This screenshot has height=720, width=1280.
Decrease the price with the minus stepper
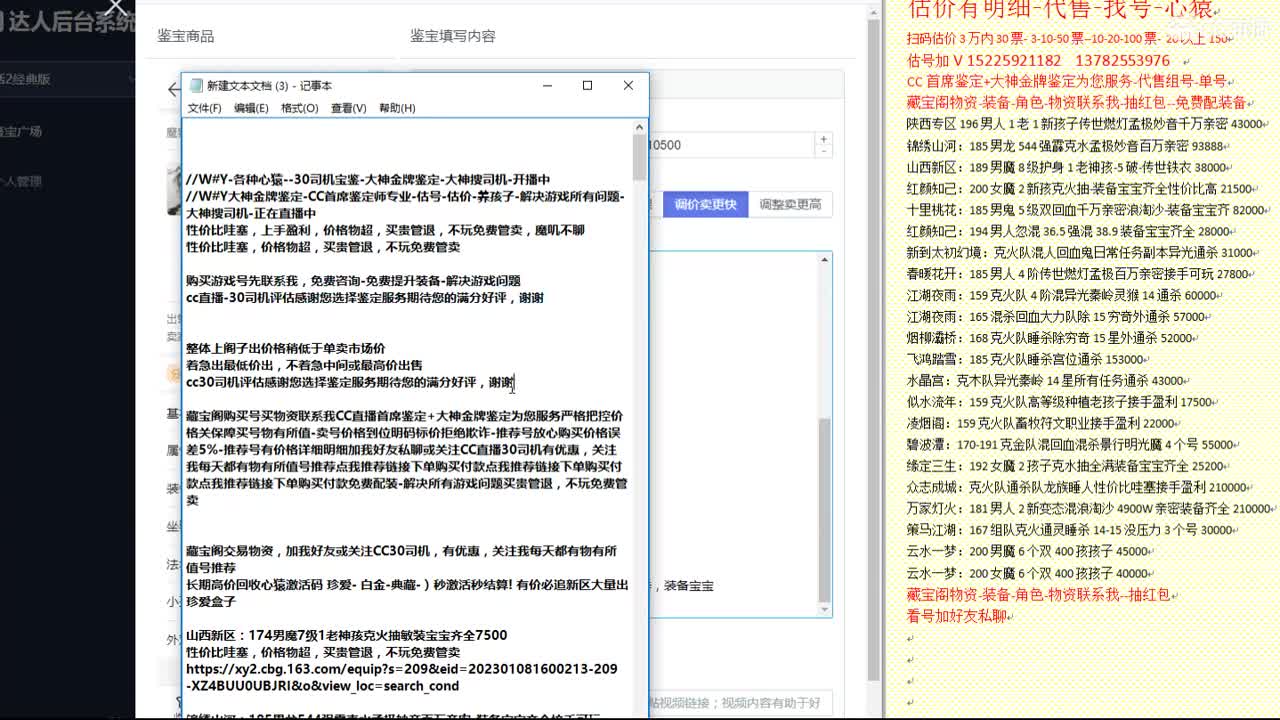pos(824,151)
